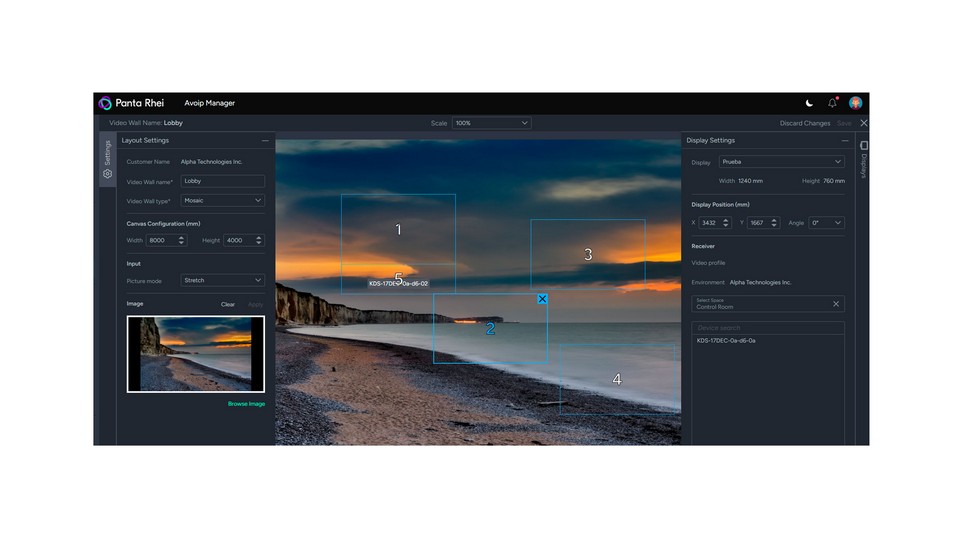Open the user avatar profile menu
Screen dimensions: 960x540
point(855,103)
